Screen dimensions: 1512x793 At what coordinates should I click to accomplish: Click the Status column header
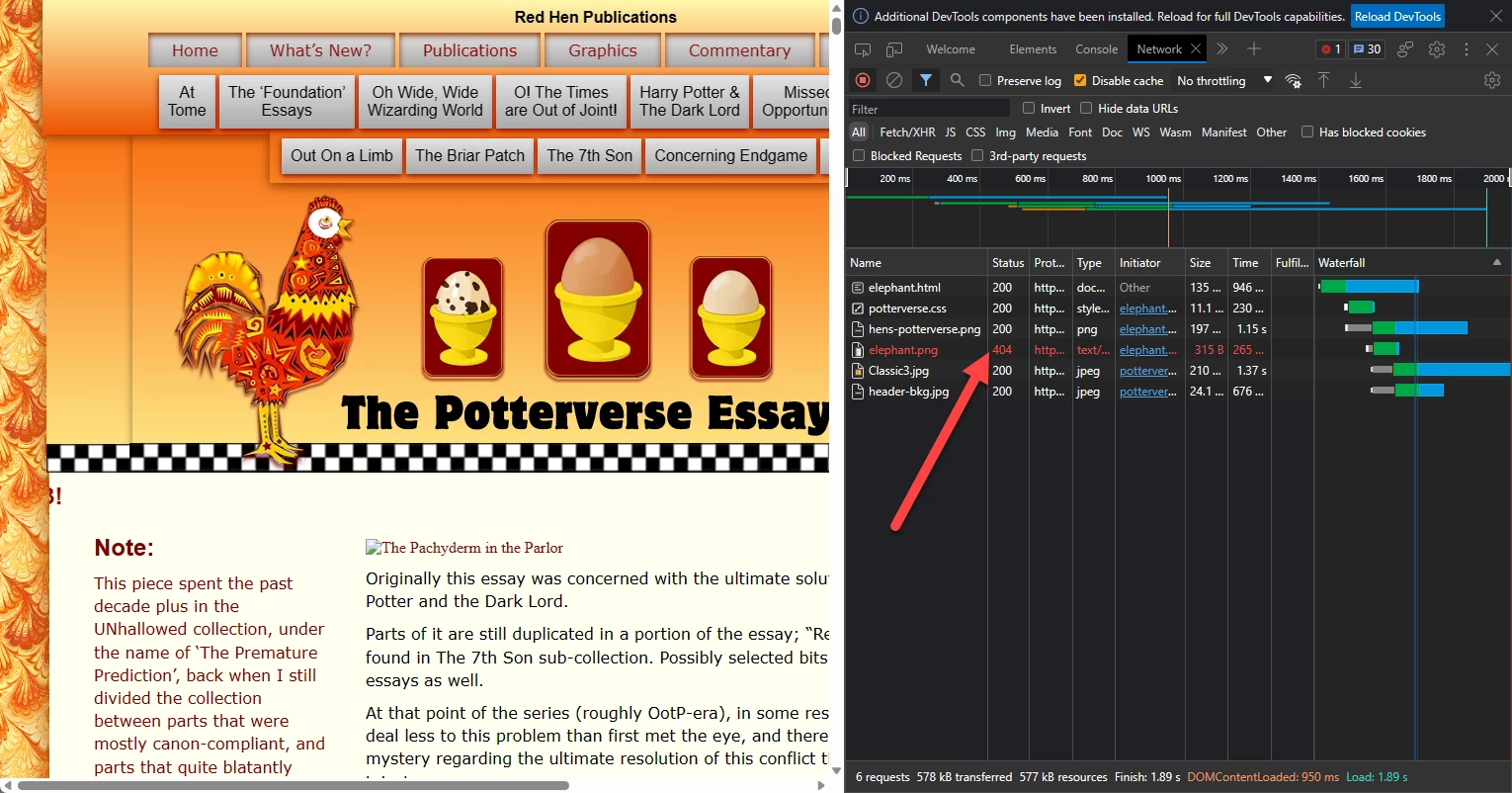click(1008, 262)
